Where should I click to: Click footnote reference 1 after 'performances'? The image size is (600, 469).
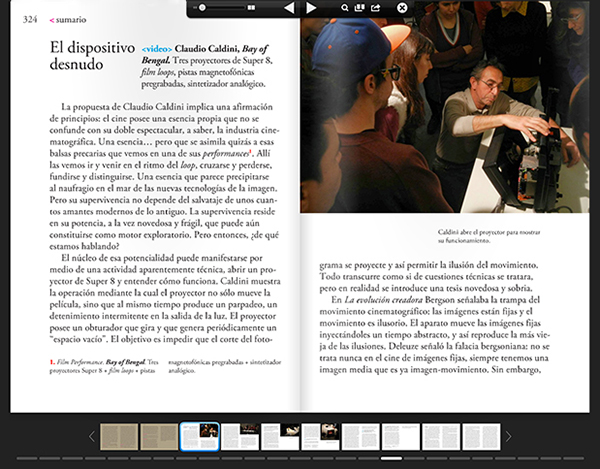250,151
